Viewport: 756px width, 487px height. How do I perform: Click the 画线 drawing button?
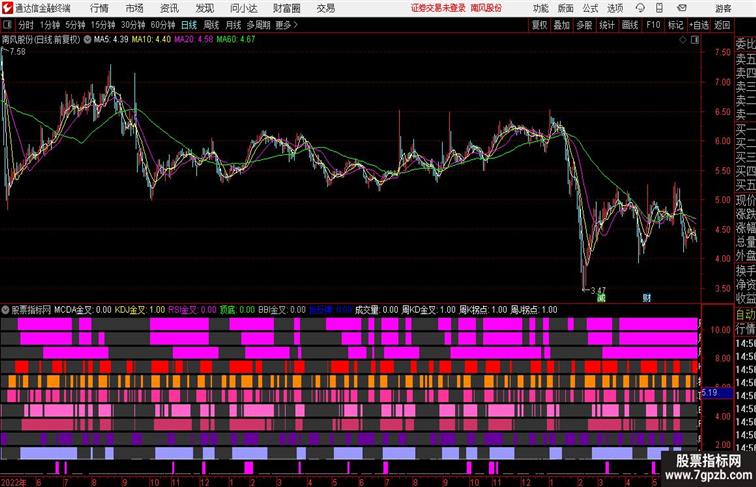pos(630,25)
